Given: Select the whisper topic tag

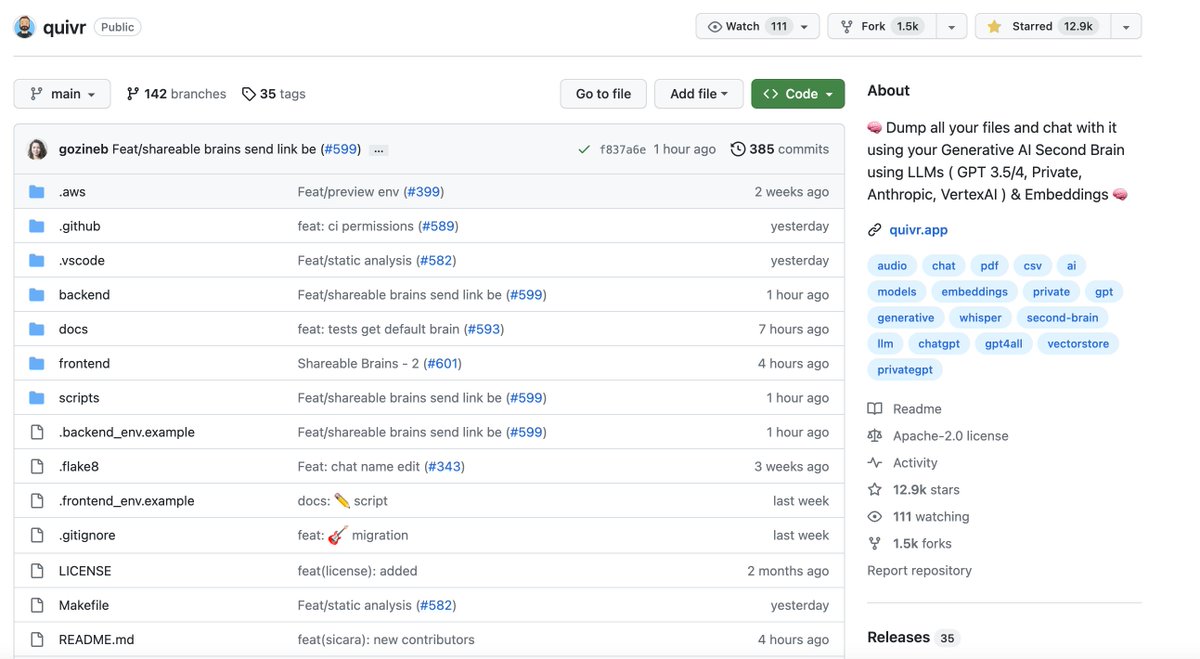Looking at the screenshot, I should coord(980,318).
